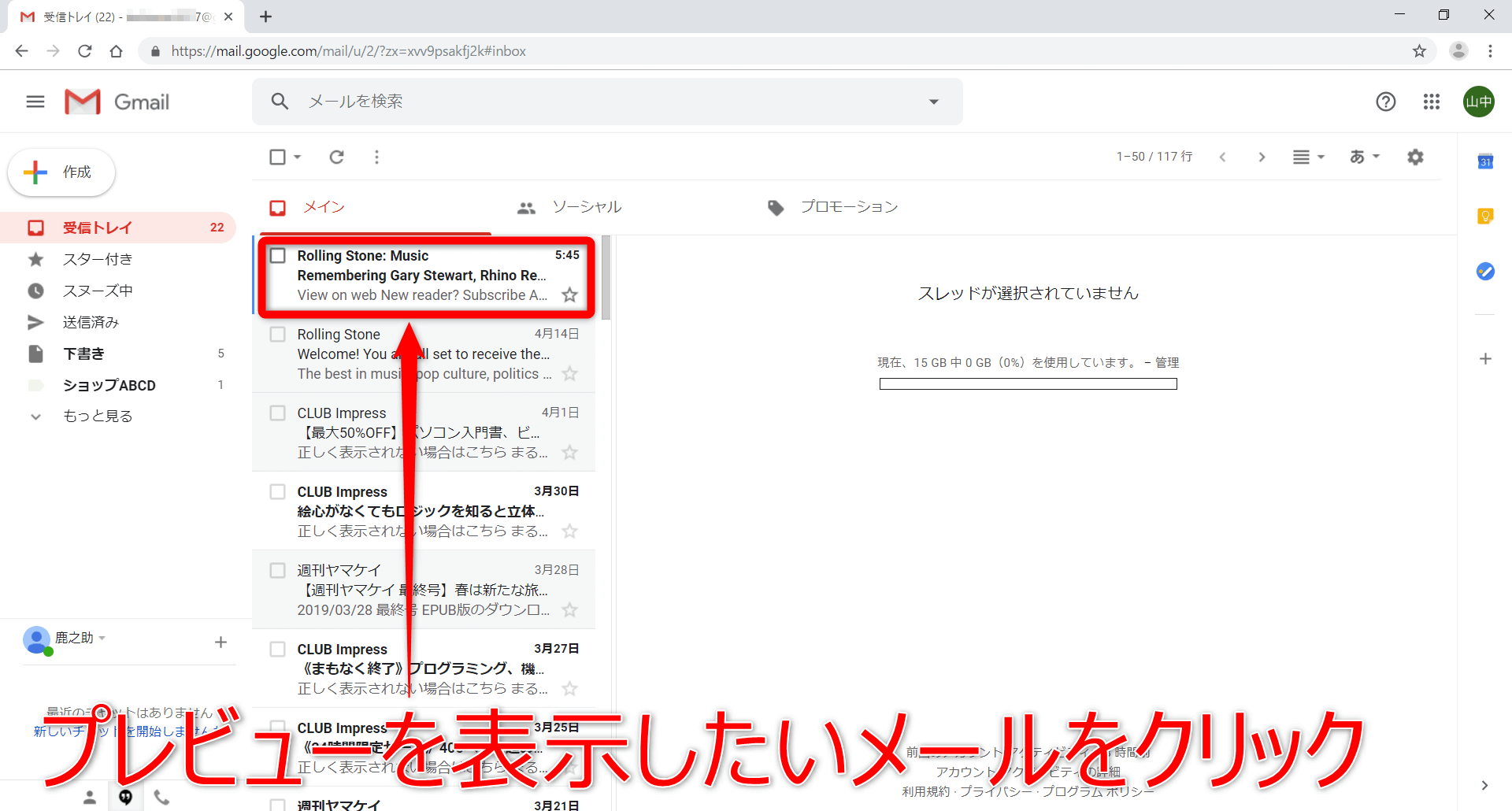
Task: Reload the browser page
Action: 84,51
